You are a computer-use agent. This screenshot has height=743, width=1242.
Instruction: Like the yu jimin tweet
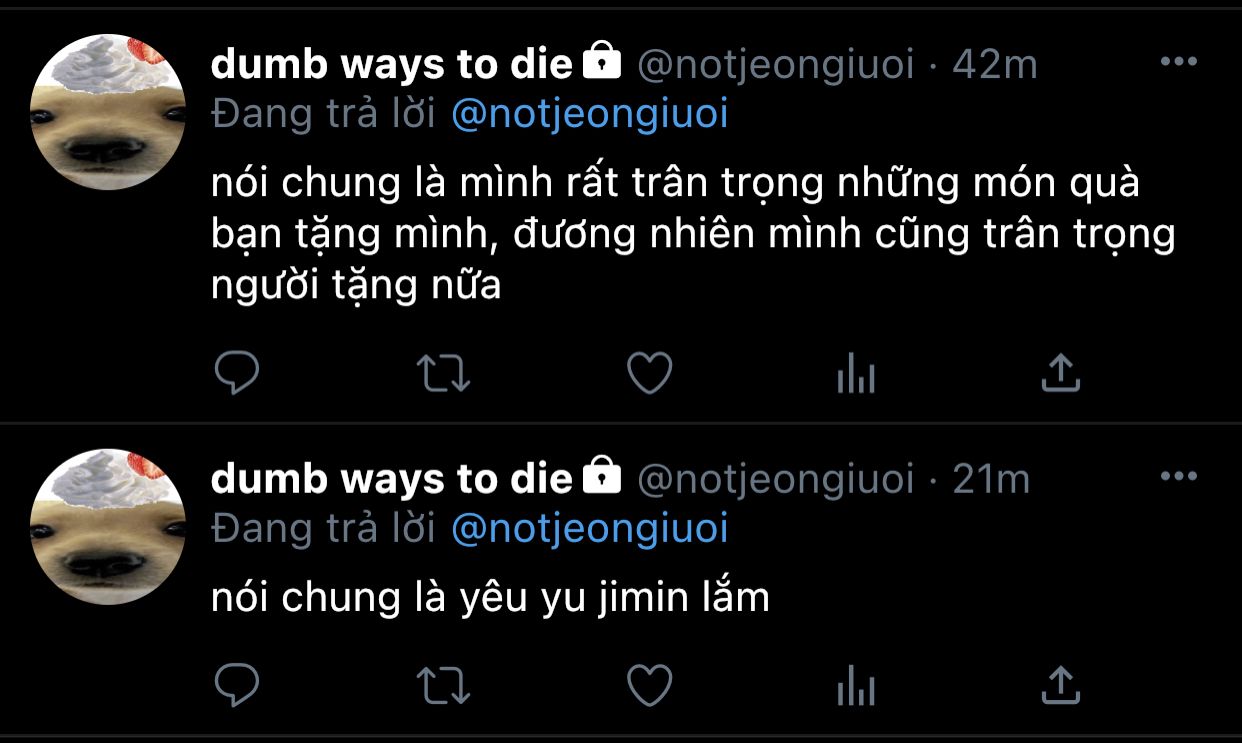(x=649, y=685)
